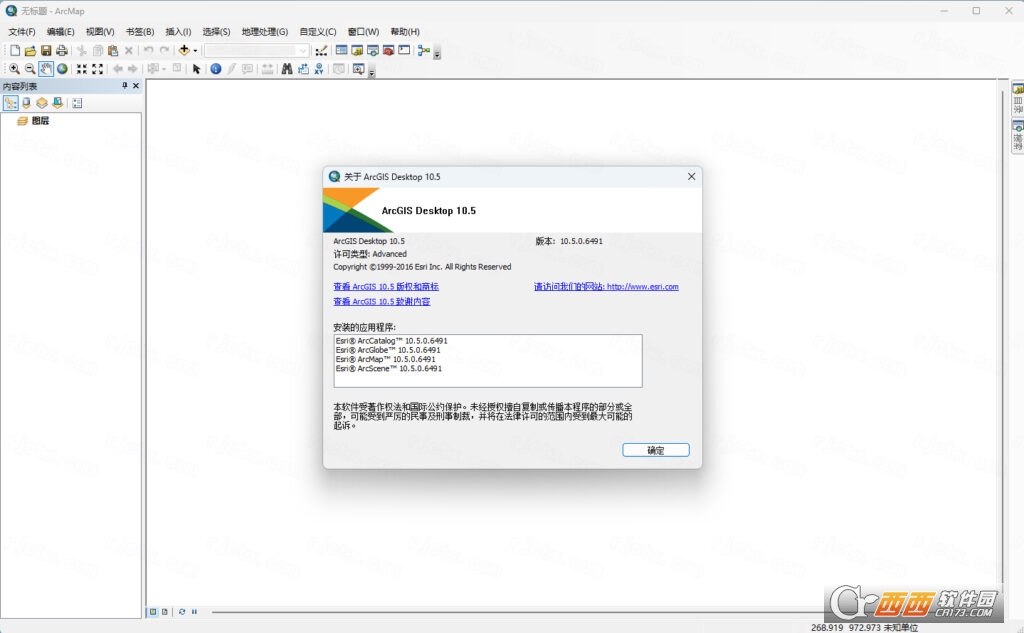The width and height of the screenshot is (1024, 633).
Task: Open the 自定义(C) menu
Action: pyautogui.click(x=317, y=31)
